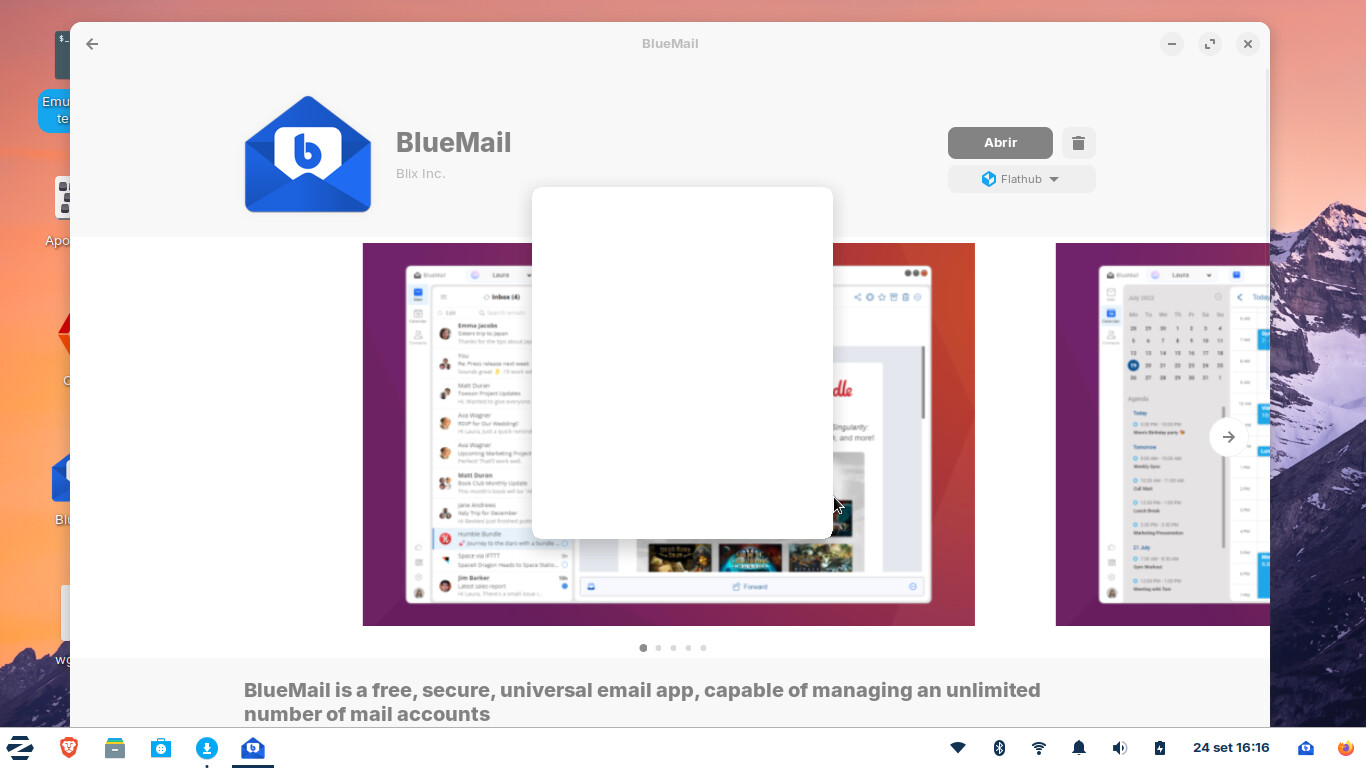Screen dimensions: 1366x768
Task: Click the volume speaker tray icon
Action: coord(1119,748)
